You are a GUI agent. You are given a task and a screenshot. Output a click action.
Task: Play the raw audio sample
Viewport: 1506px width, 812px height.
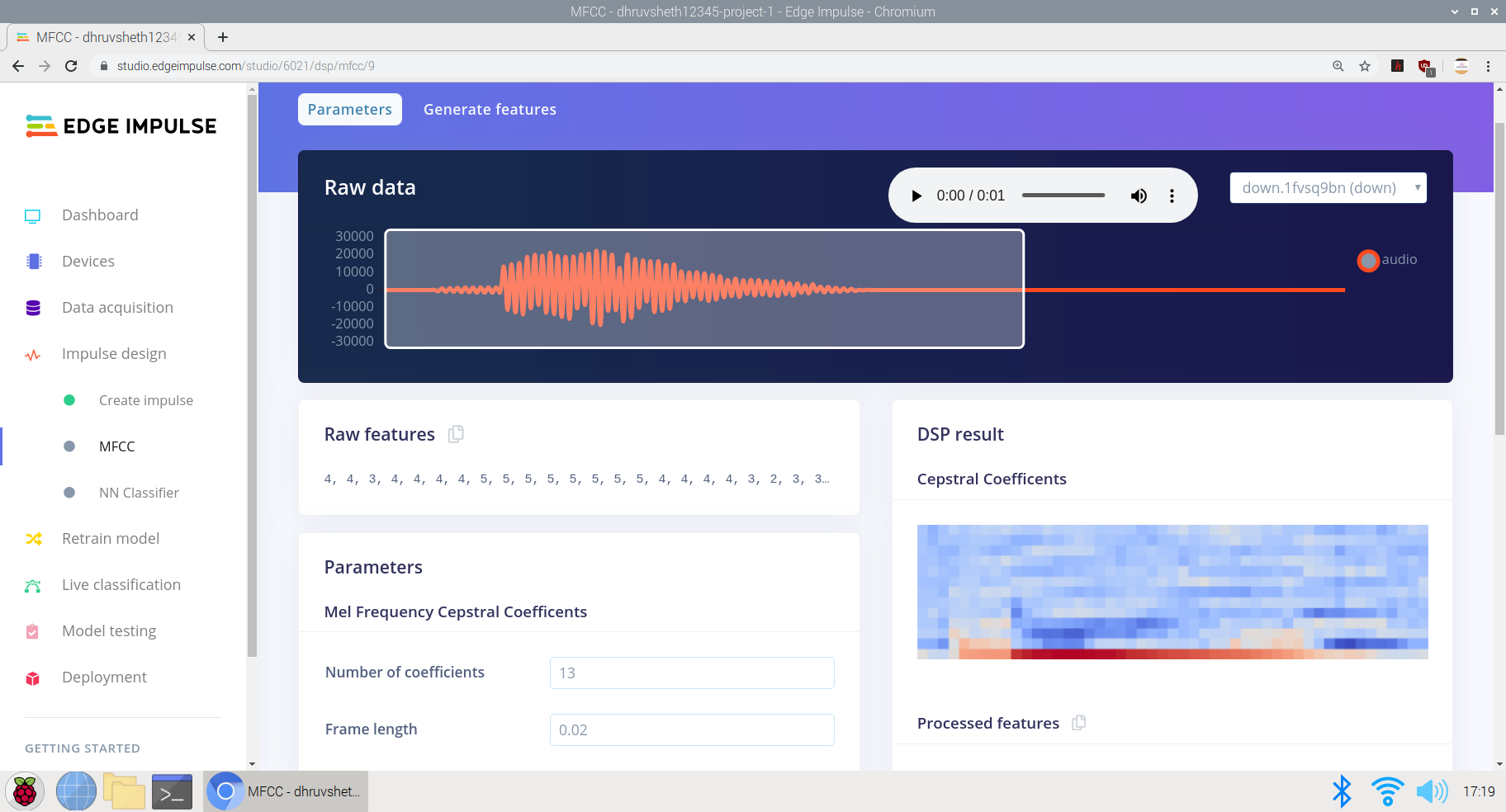pos(916,196)
